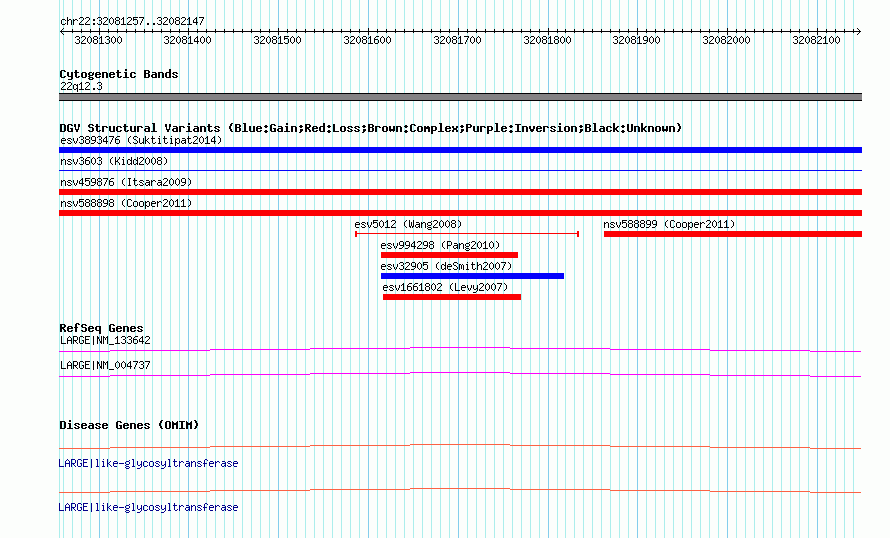
Task: Select the esv5012 (Wang2008) thin red variant
Action: 467,234
